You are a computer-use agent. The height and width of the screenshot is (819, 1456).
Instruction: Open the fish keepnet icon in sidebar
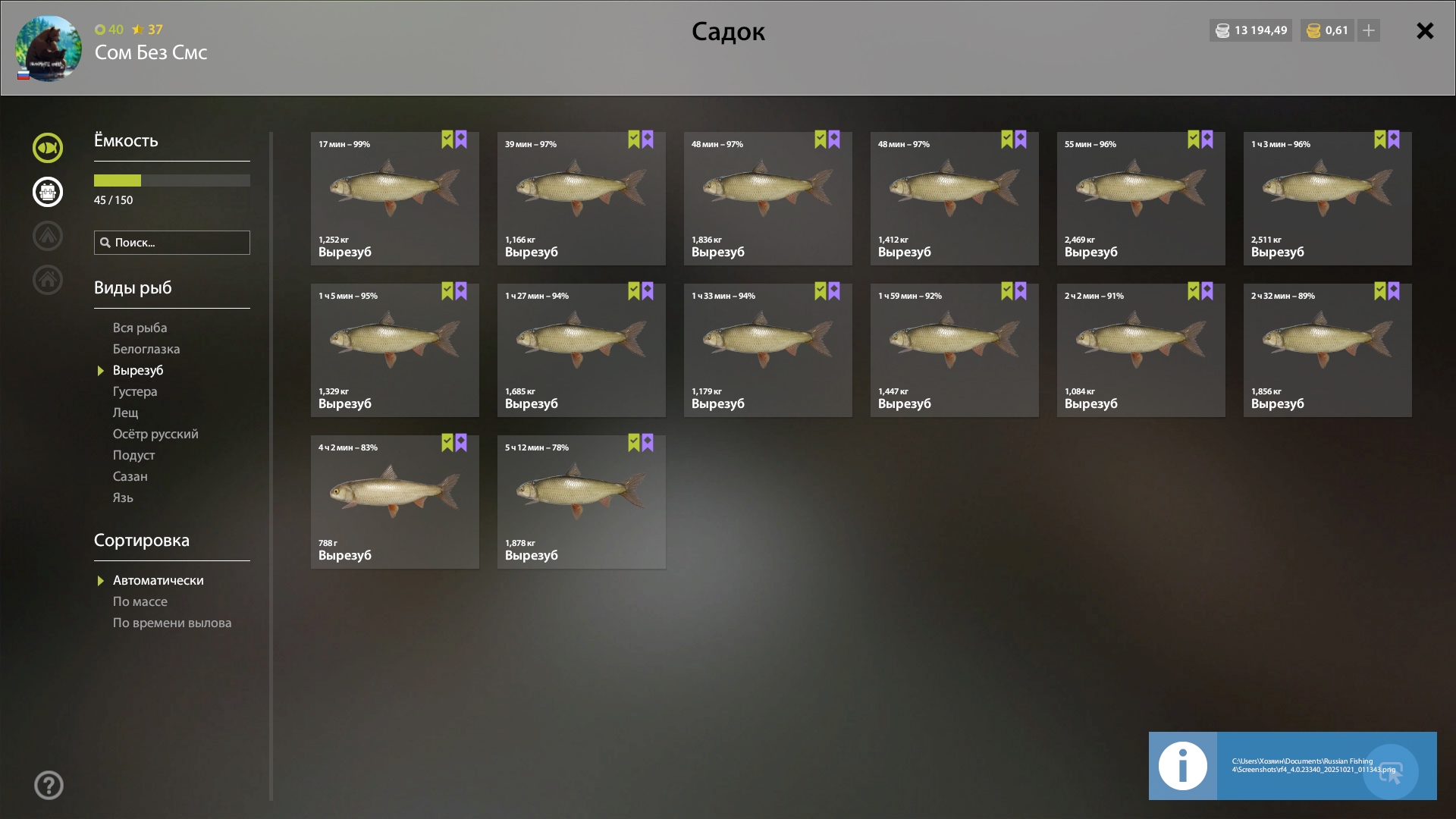pyautogui.click(x=48, y=148)
